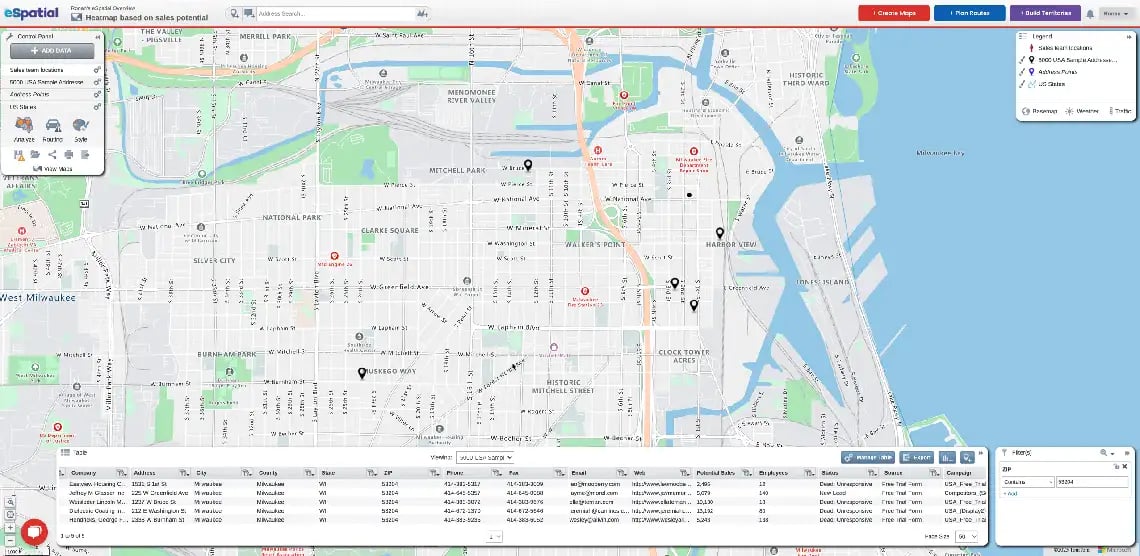Click the map marker near Harbor View
Viewport: 1140px width, 556px height.
coord(720,233)
